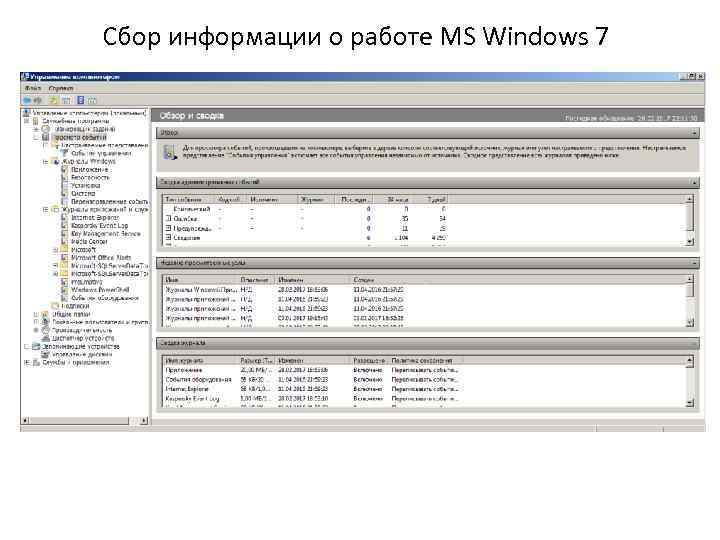Select Служебные программы in the tree
The image size is (720, 540).
(75, 121)
